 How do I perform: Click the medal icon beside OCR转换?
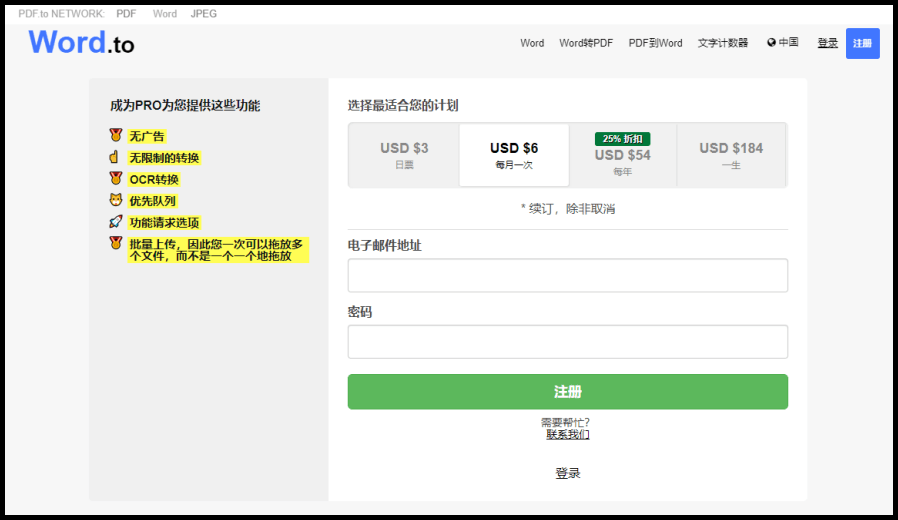pyautogui.click(x=116, y=178)
